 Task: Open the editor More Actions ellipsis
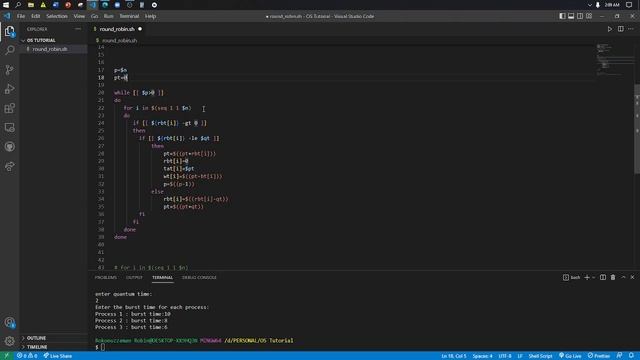631,29
